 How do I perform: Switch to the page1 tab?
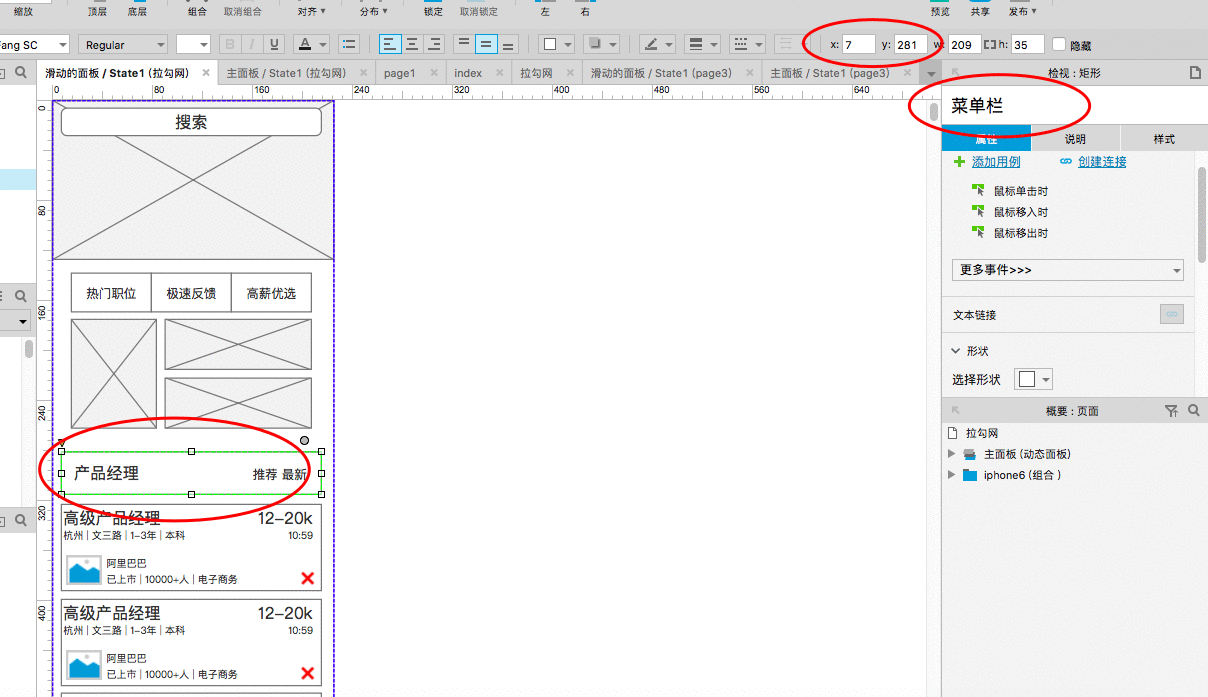pos(399,73)
